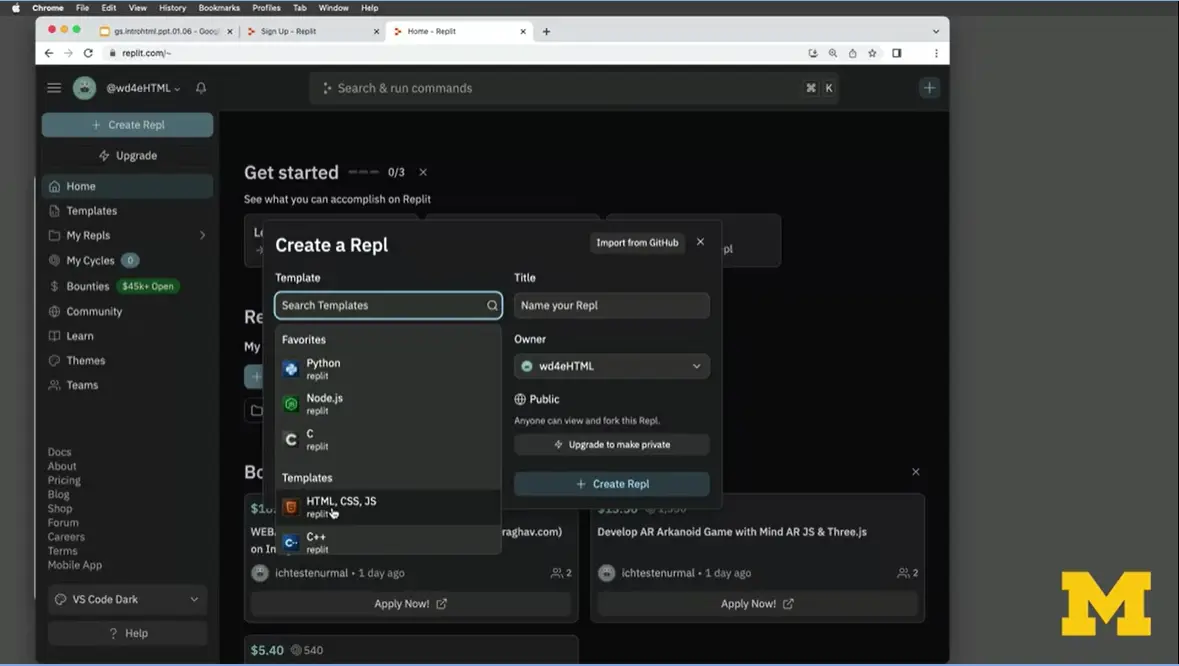The width and height of the screenshot is (1179, 666).
Task: Switch to the Sign Up - Replit tab
Action: [313, 32]
